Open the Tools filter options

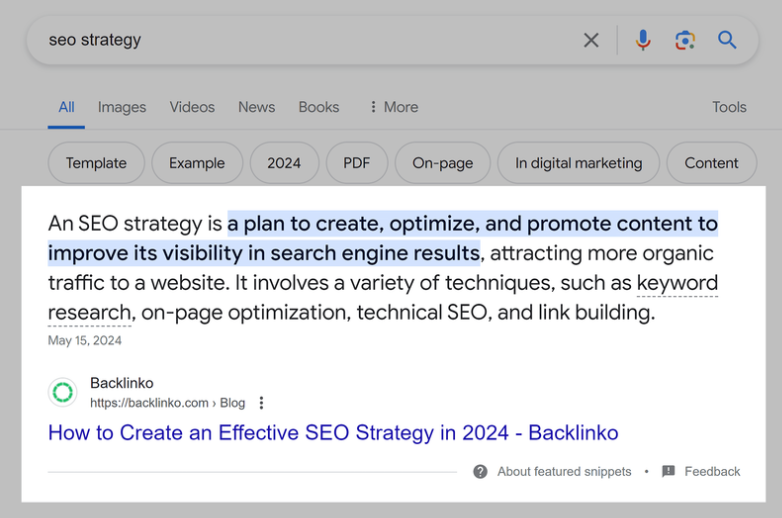point(729,107)
